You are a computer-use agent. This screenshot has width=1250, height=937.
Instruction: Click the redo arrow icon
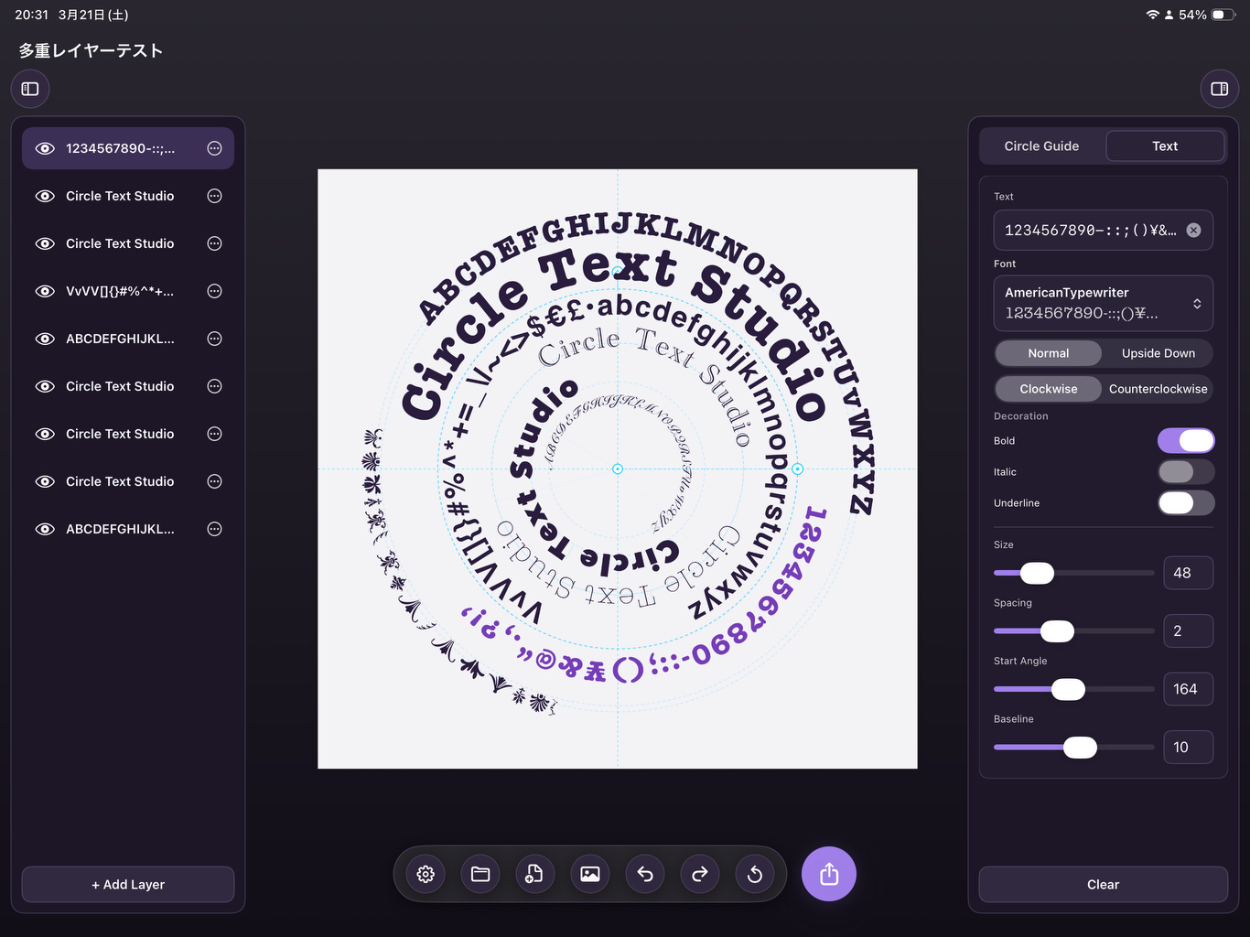click(700, 874)
